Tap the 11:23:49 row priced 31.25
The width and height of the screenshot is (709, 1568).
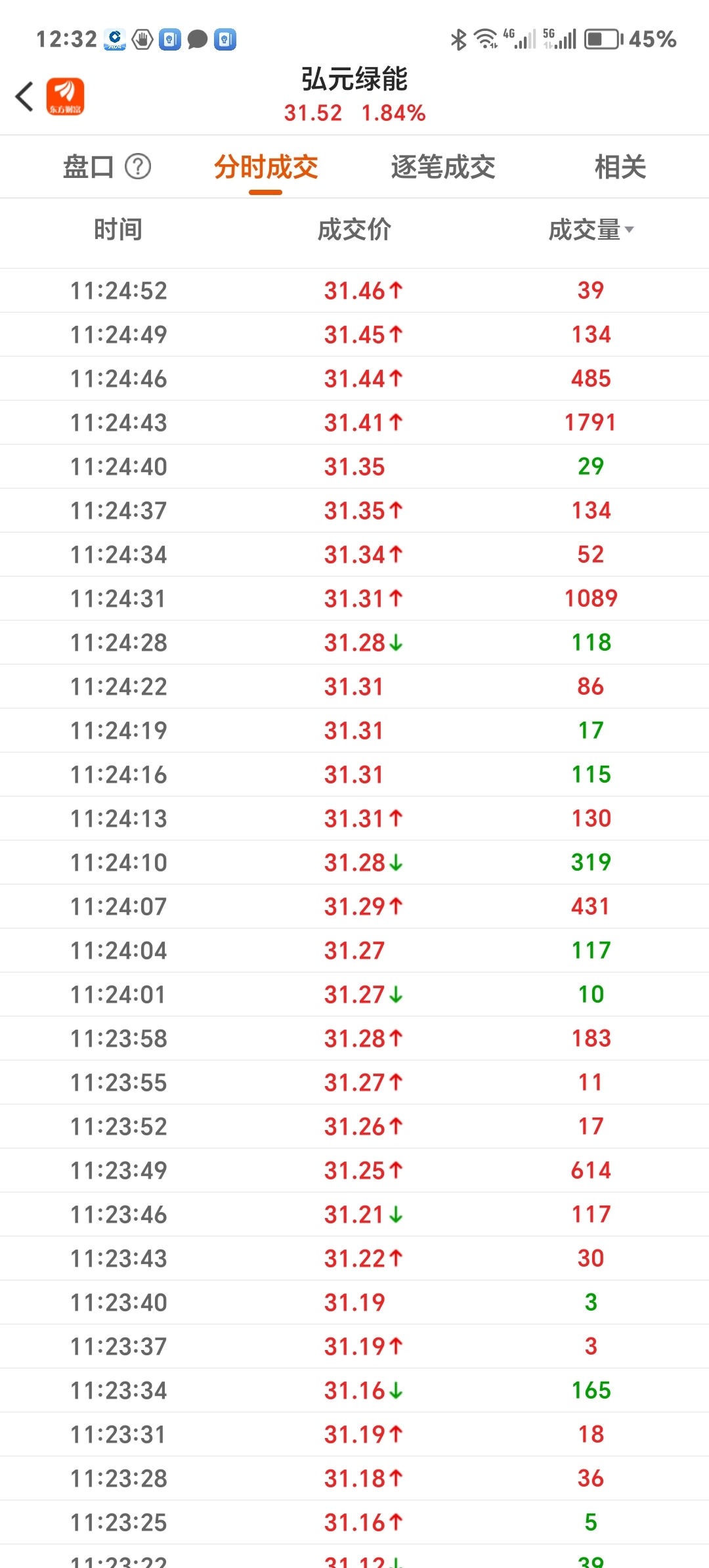(x=354, y=1170)
